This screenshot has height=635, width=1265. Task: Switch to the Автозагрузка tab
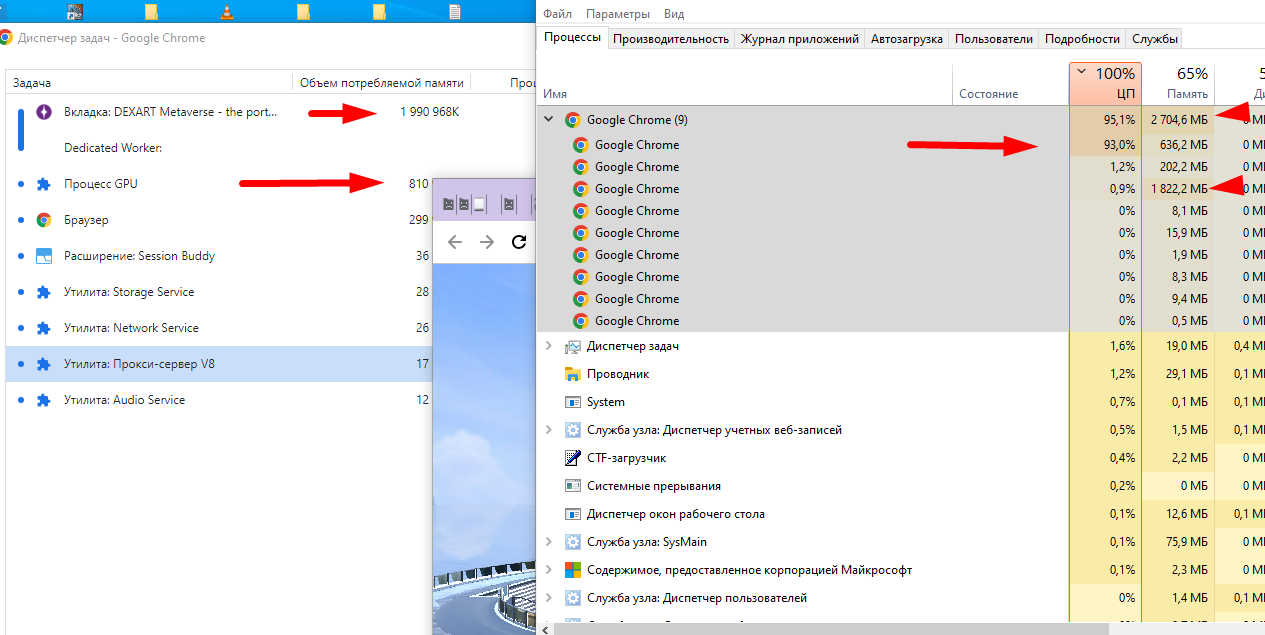click(x=907, y=39)
